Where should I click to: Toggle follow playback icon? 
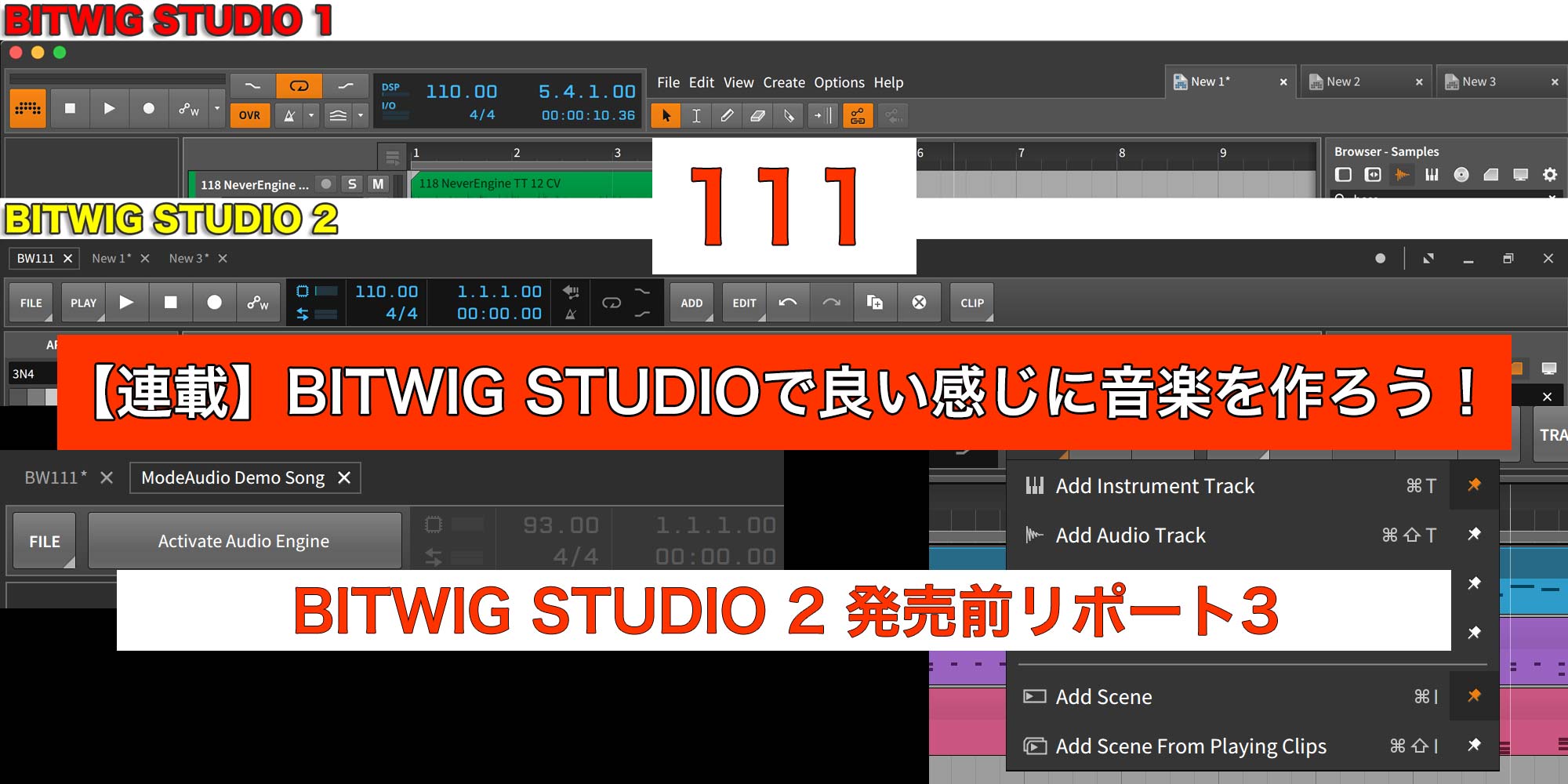823,116
